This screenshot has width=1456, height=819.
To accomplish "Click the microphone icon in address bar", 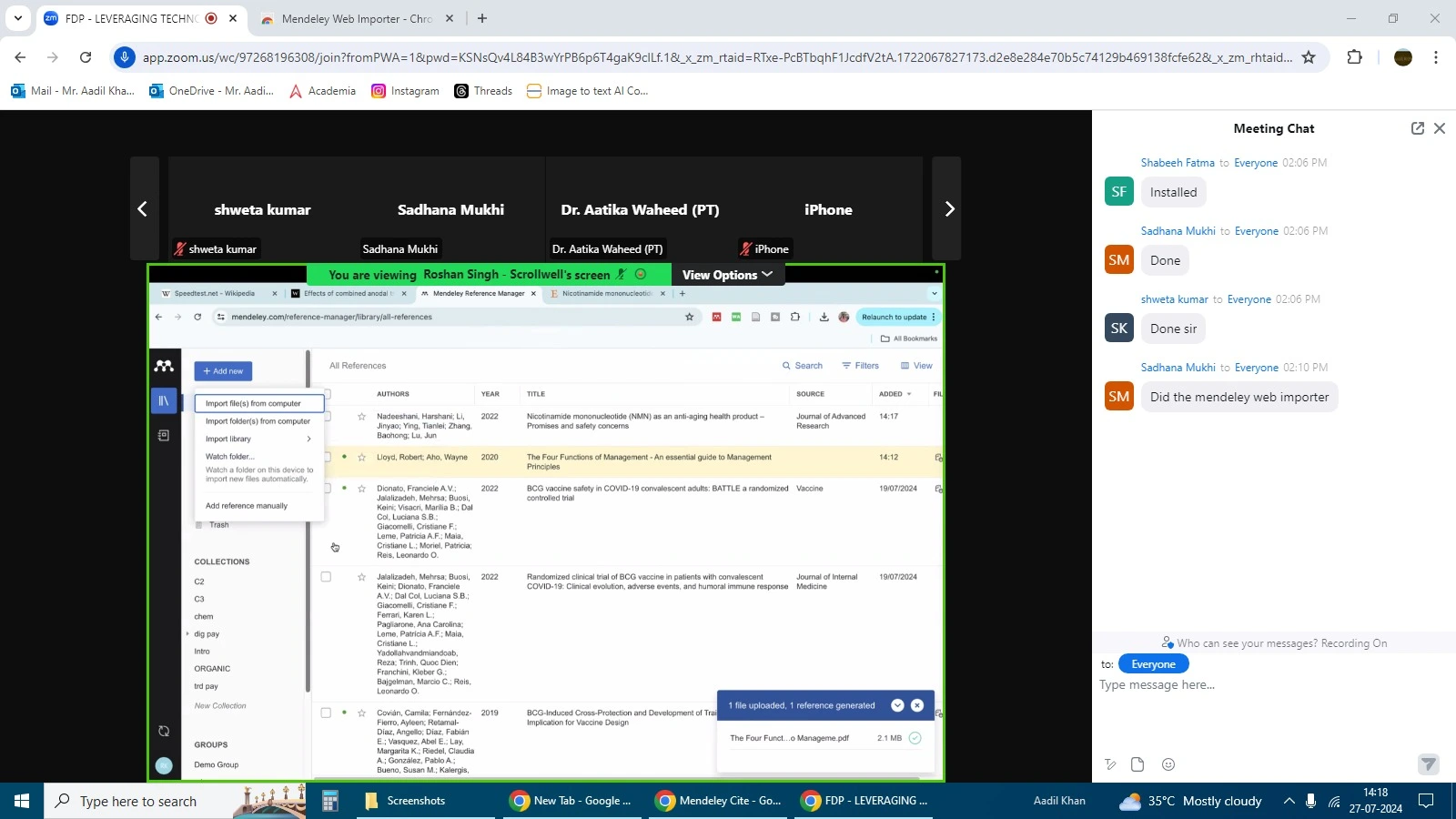I will [125, 57].
